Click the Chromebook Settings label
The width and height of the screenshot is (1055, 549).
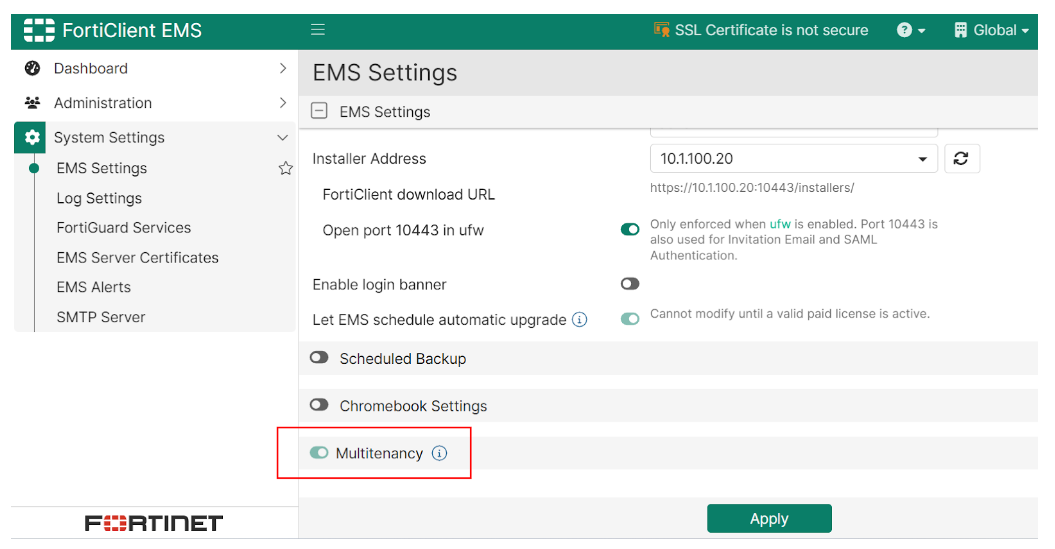point(413,406)
